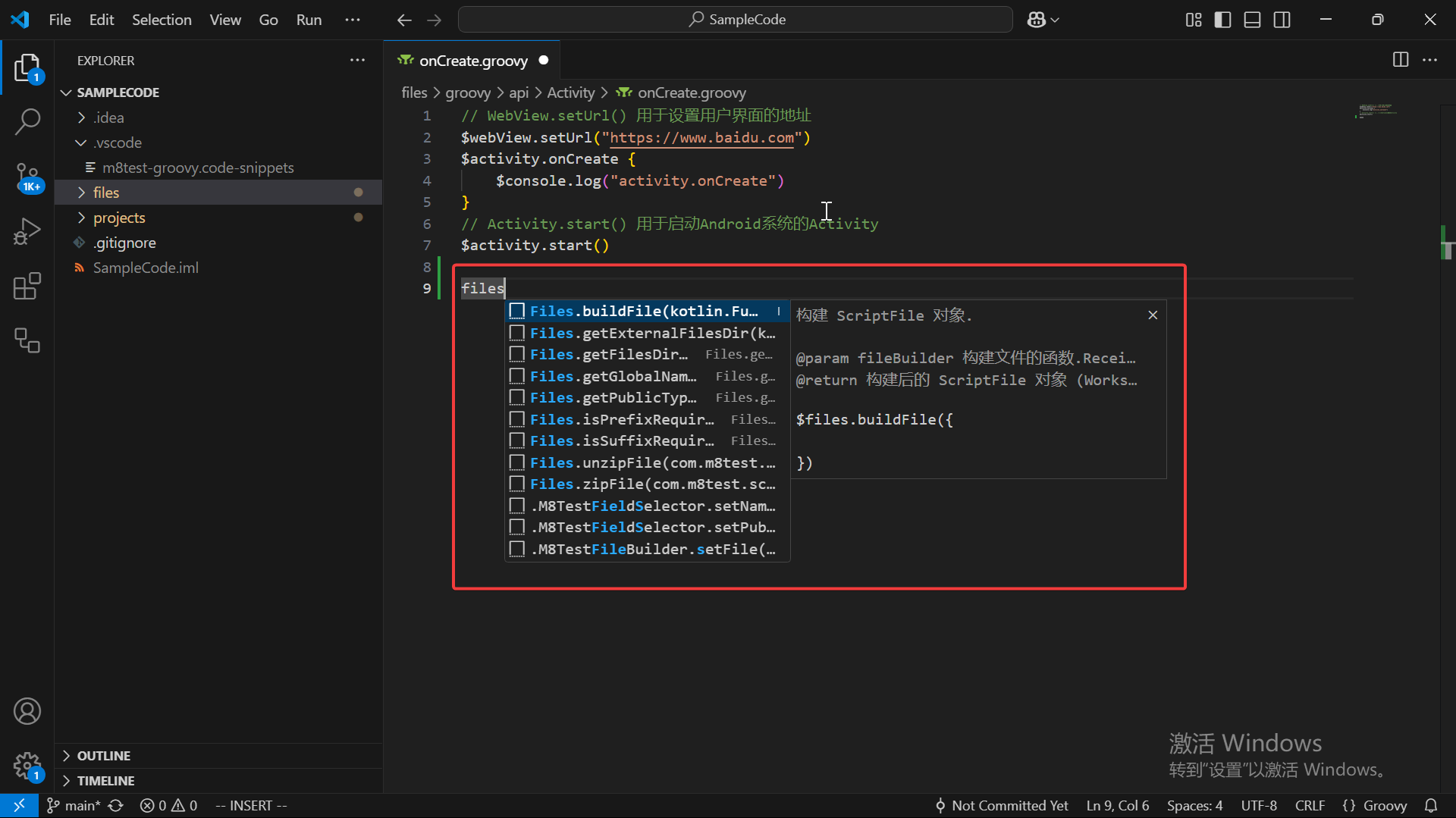1456x818 pixels.
Task: Toggle the bottom panel visibility
Action: [x=1252, y=20]
